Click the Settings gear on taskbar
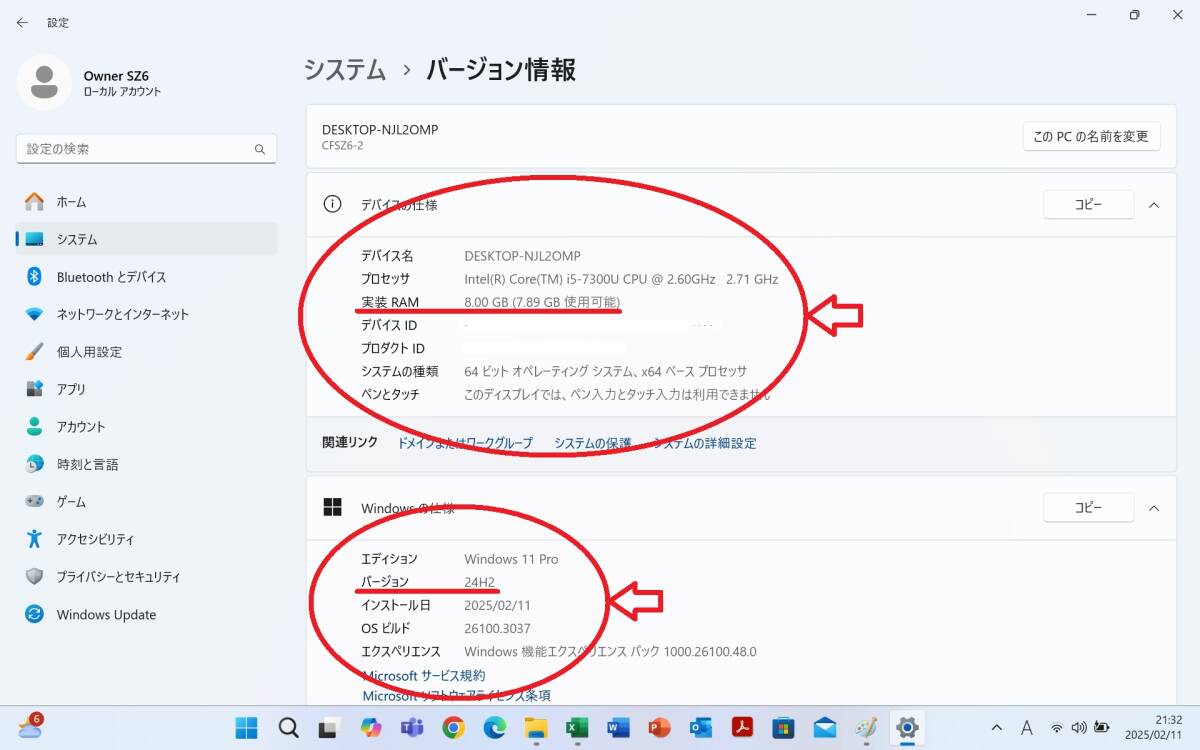 [907, 727]
